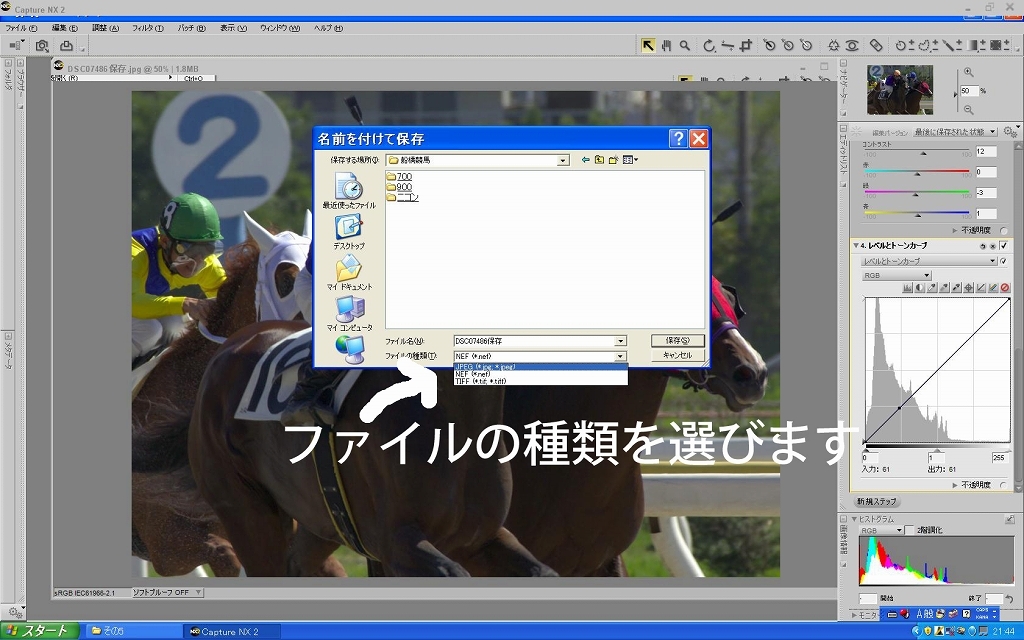Select the direct select arrow tool

click(x=647, y=45)
